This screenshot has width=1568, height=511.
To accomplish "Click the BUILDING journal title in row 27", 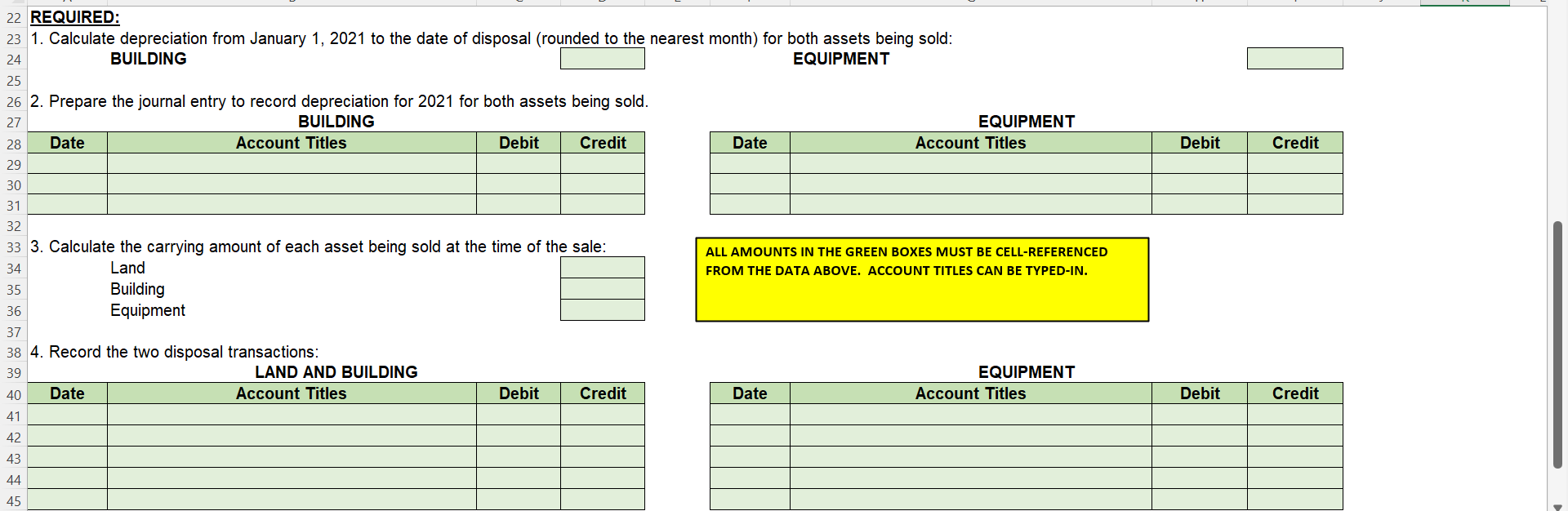I will (x=336, y=122).
